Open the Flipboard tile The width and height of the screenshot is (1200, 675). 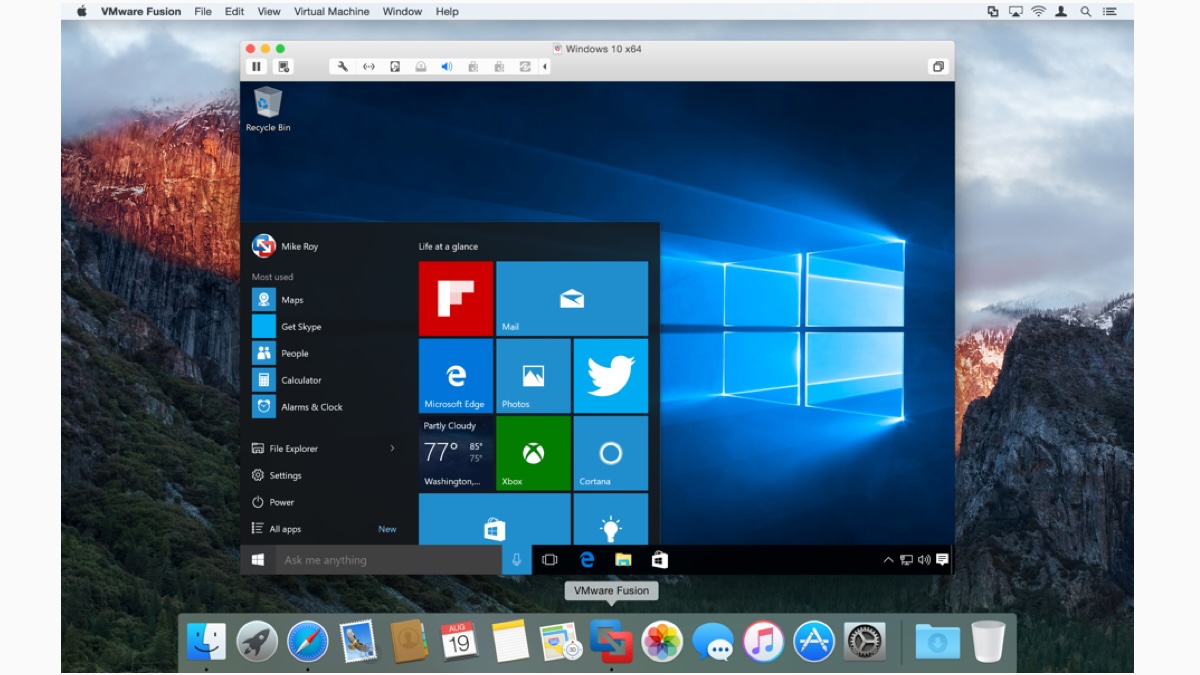[x=456, y=299]
